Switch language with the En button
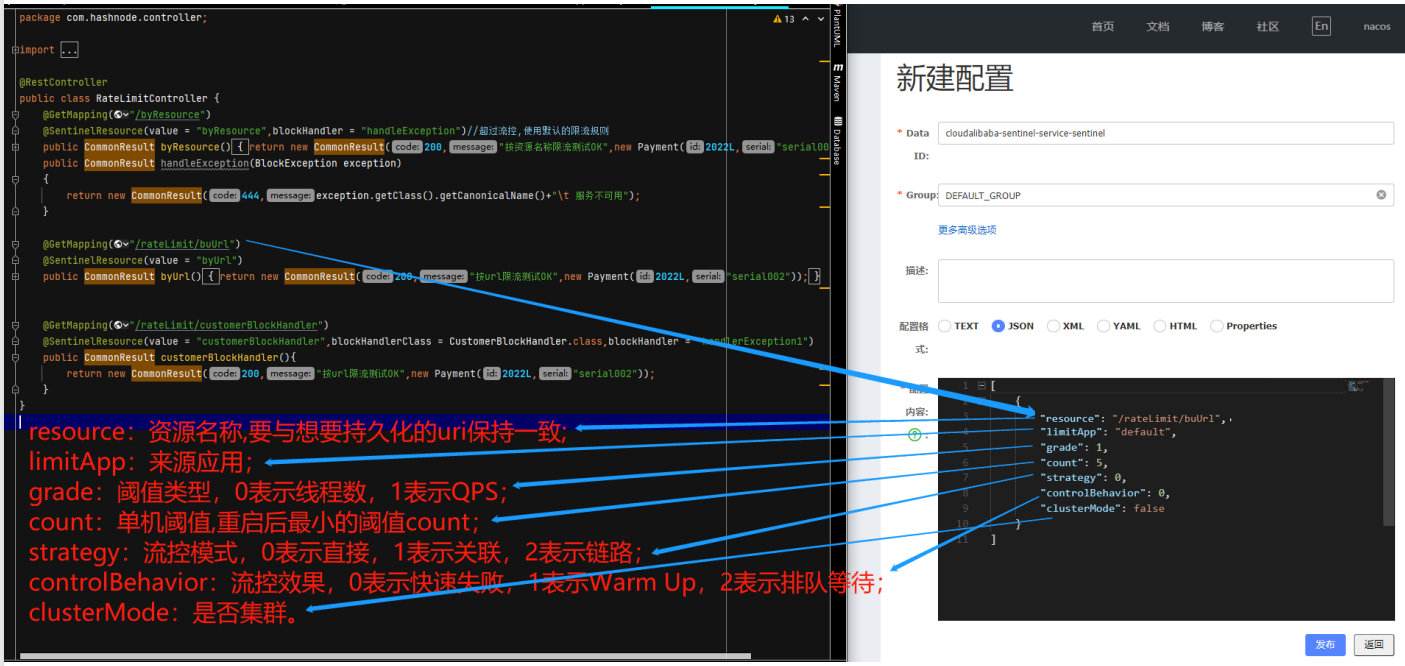Image resolution: width=1405 pixels, height=666 pixels. pos(1322,26)
